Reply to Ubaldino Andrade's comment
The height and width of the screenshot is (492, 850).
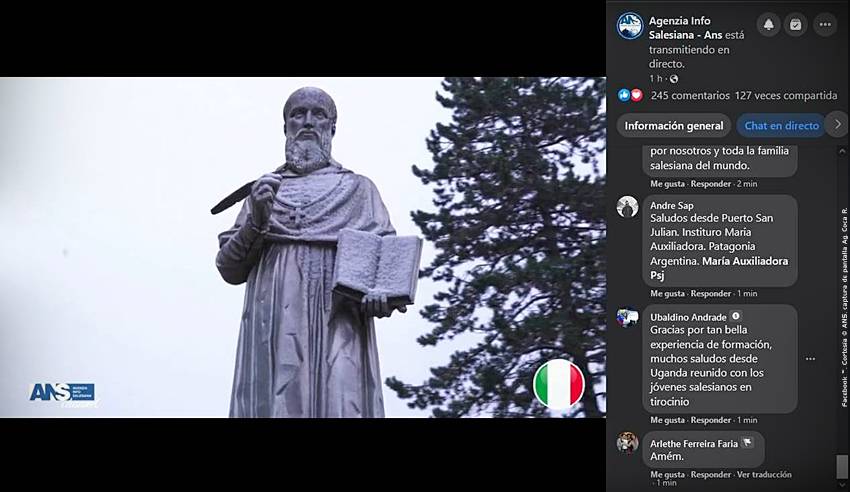tap(711, 420)
